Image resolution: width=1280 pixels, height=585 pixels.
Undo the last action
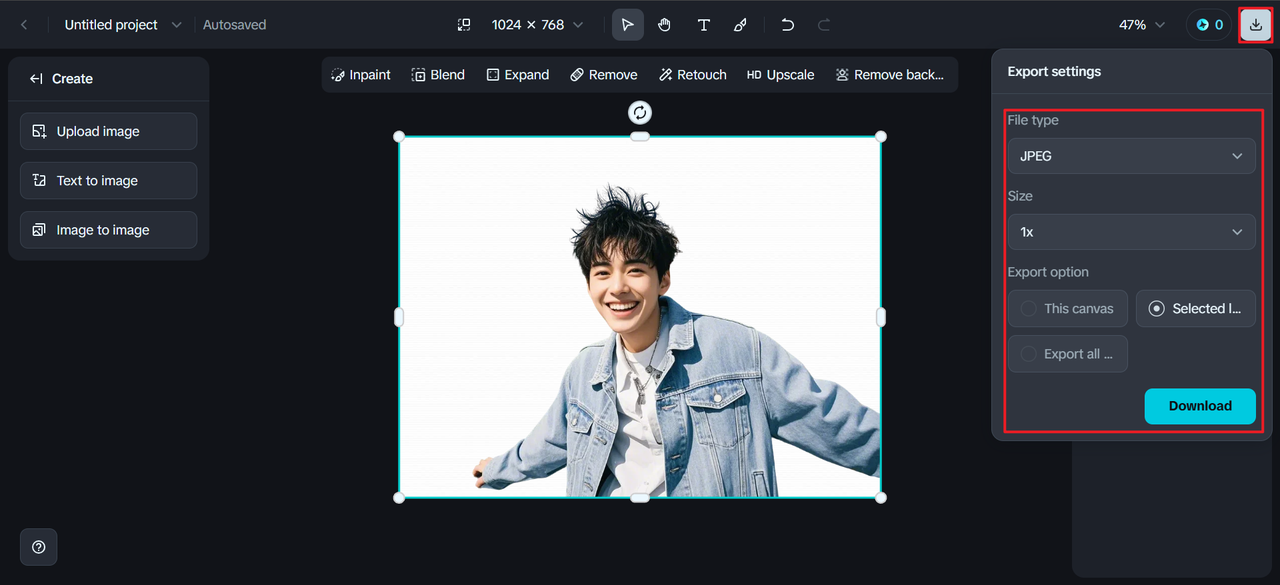(788, 25)
